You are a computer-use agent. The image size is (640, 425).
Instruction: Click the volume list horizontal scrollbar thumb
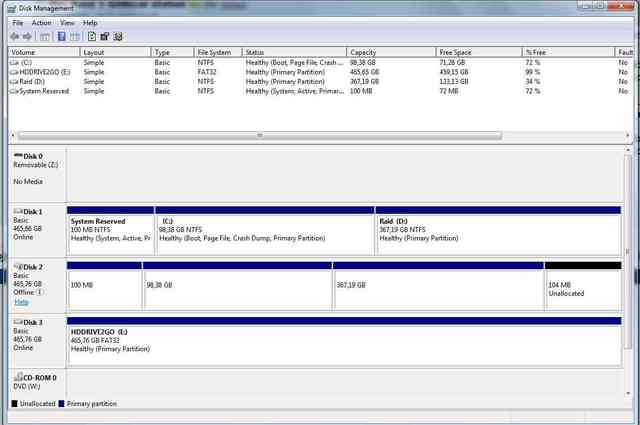click(x=260, y=135)
